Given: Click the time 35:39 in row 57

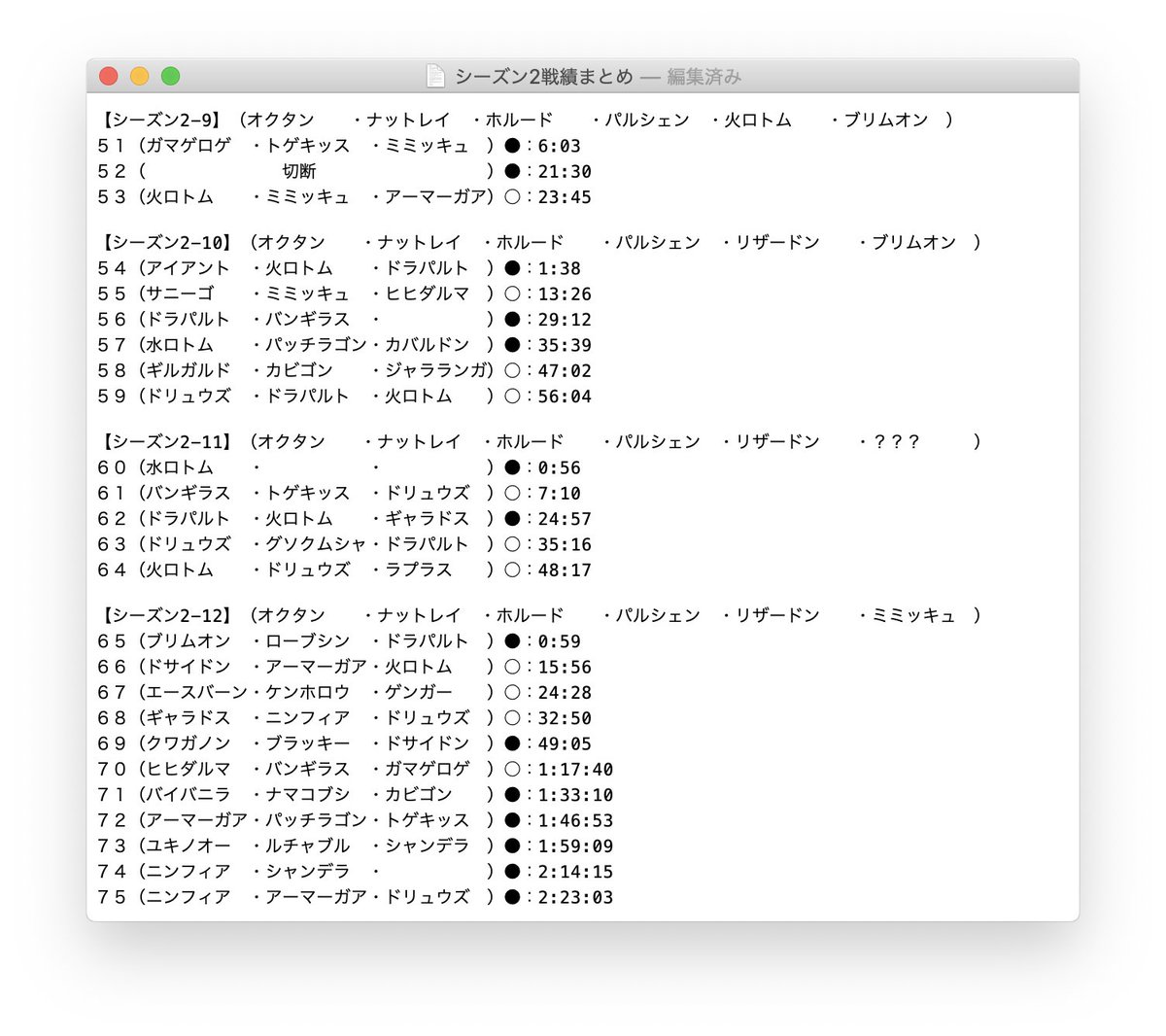Looking at the screenshot, I should tap(565, 345).
